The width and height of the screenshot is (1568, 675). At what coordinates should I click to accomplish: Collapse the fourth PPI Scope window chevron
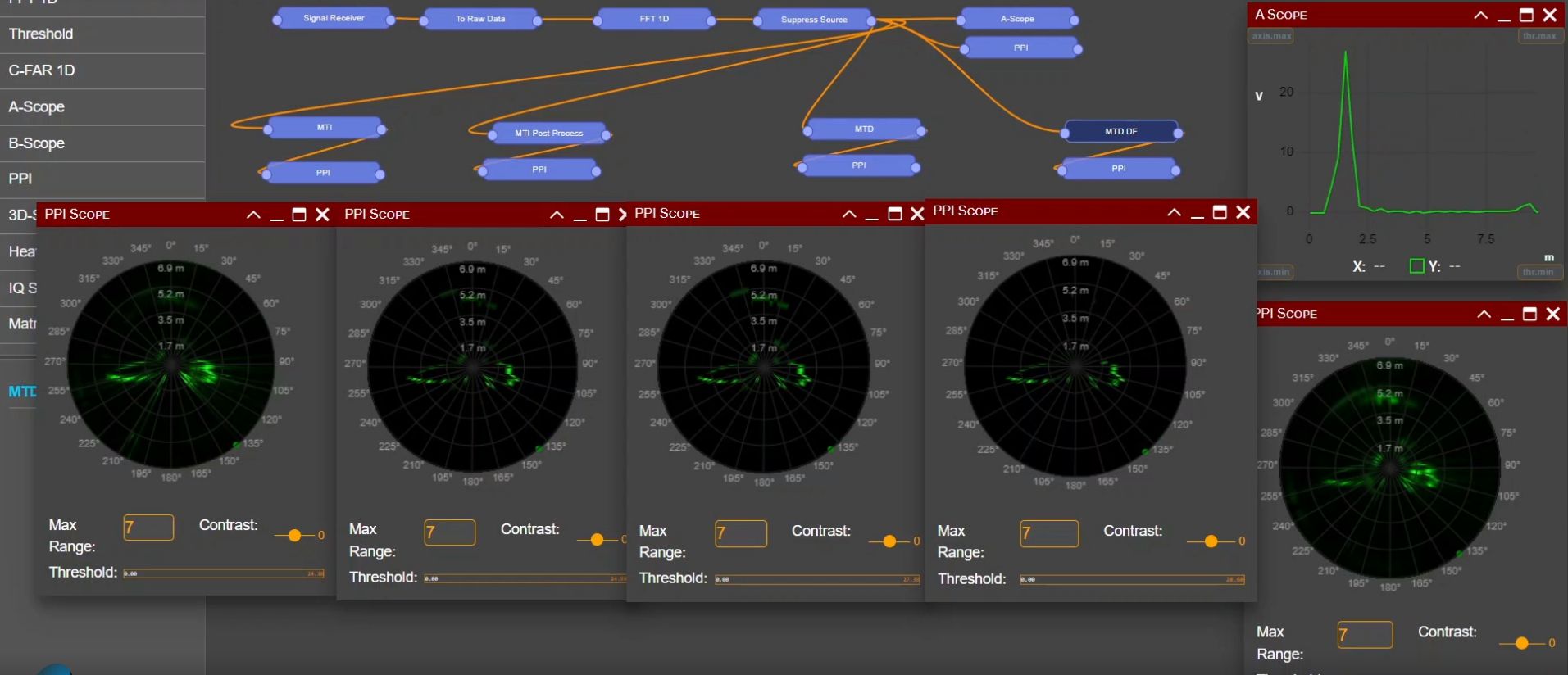[1174, 212]
